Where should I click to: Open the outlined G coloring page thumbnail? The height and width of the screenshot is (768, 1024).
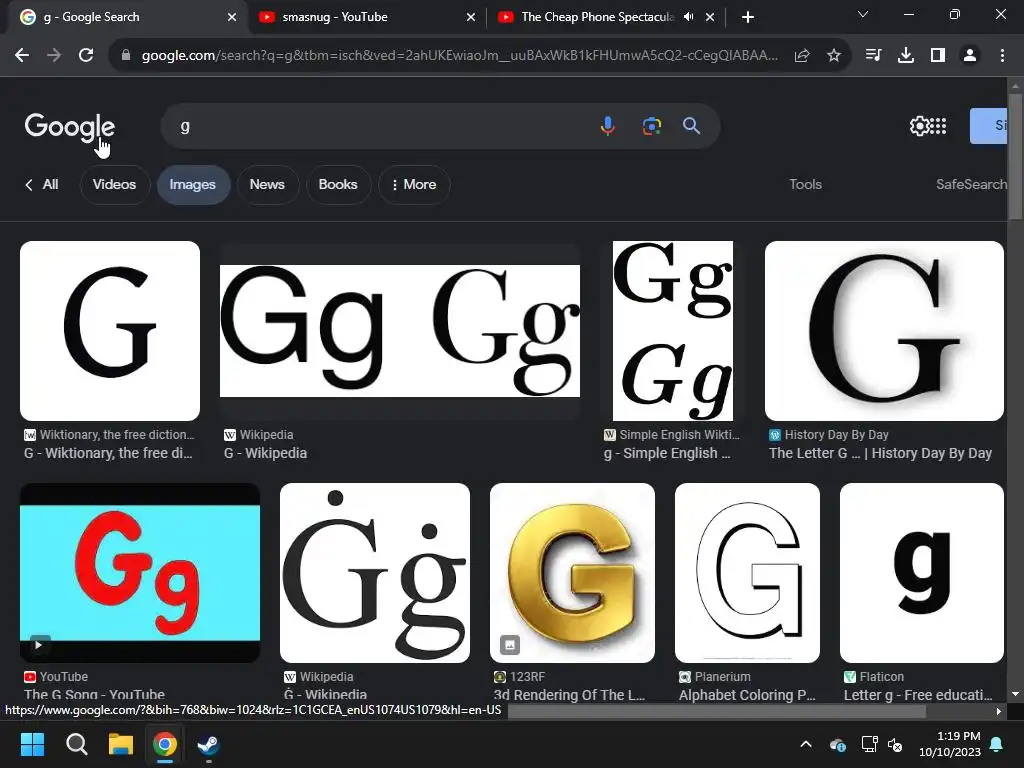click(x=747, y=573)
